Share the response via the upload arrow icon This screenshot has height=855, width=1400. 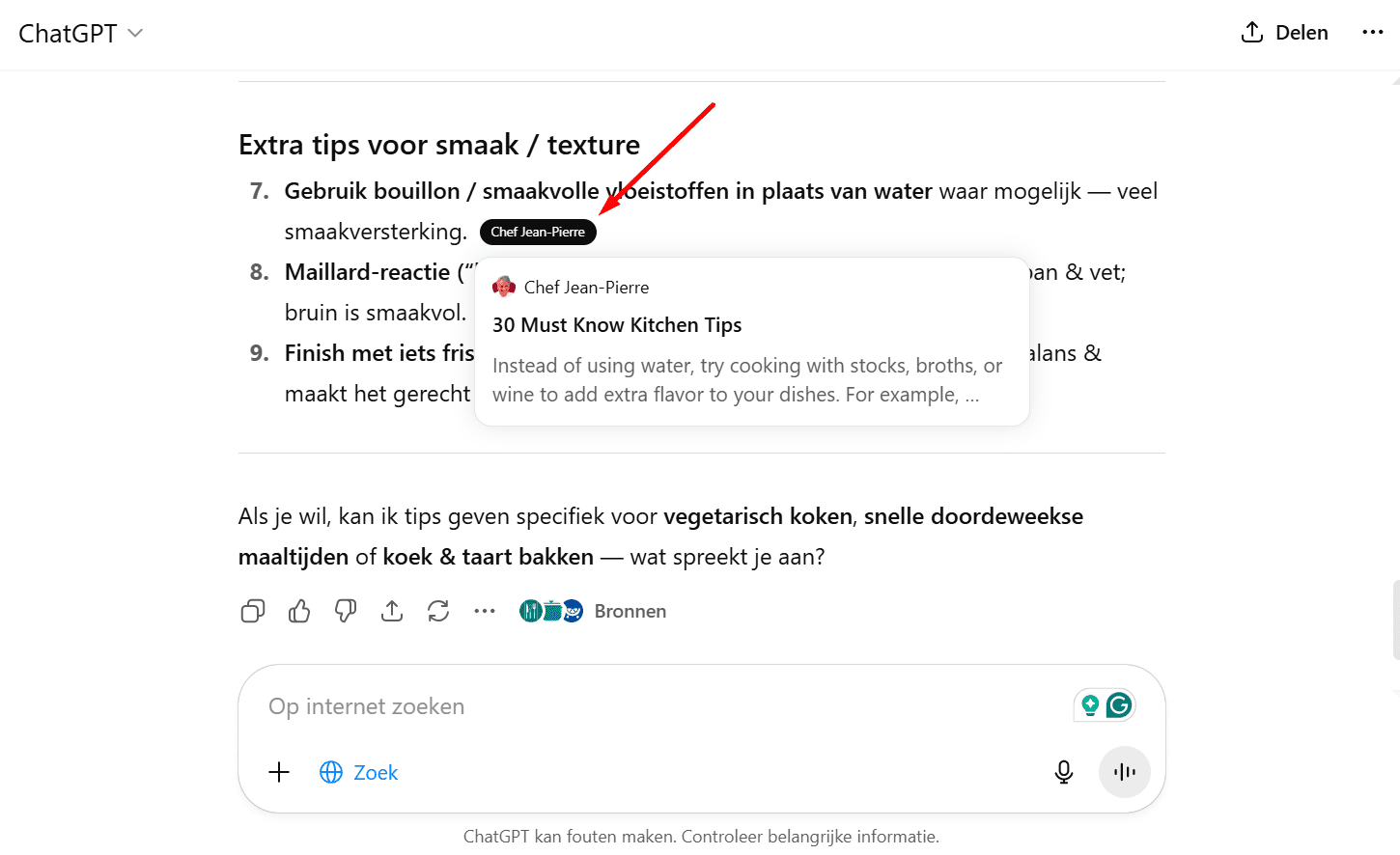(392, 611)
